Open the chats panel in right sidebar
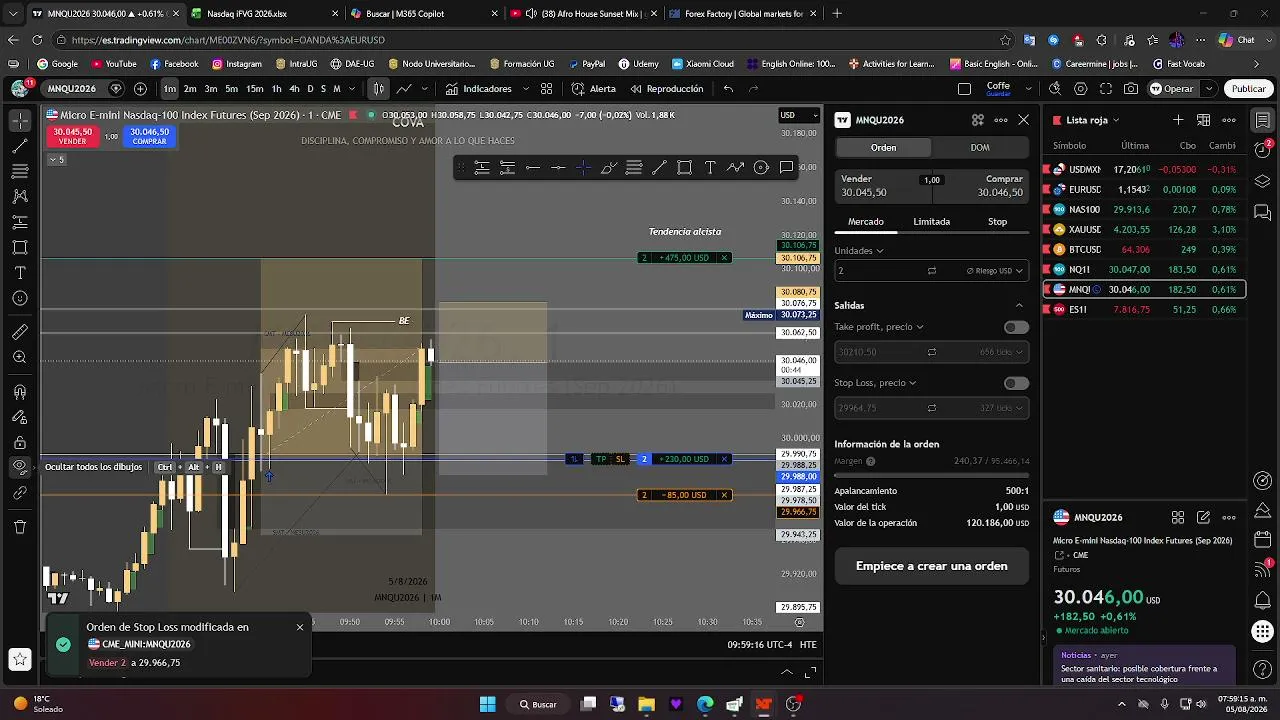This screenshot has height=720, width=1280. tap(1263, 213)
